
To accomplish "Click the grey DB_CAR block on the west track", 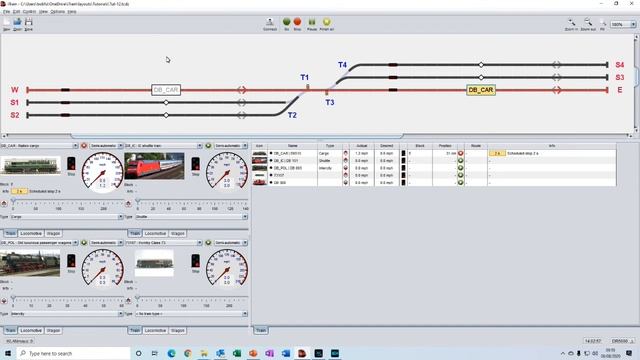I will (x=166, y=90).
